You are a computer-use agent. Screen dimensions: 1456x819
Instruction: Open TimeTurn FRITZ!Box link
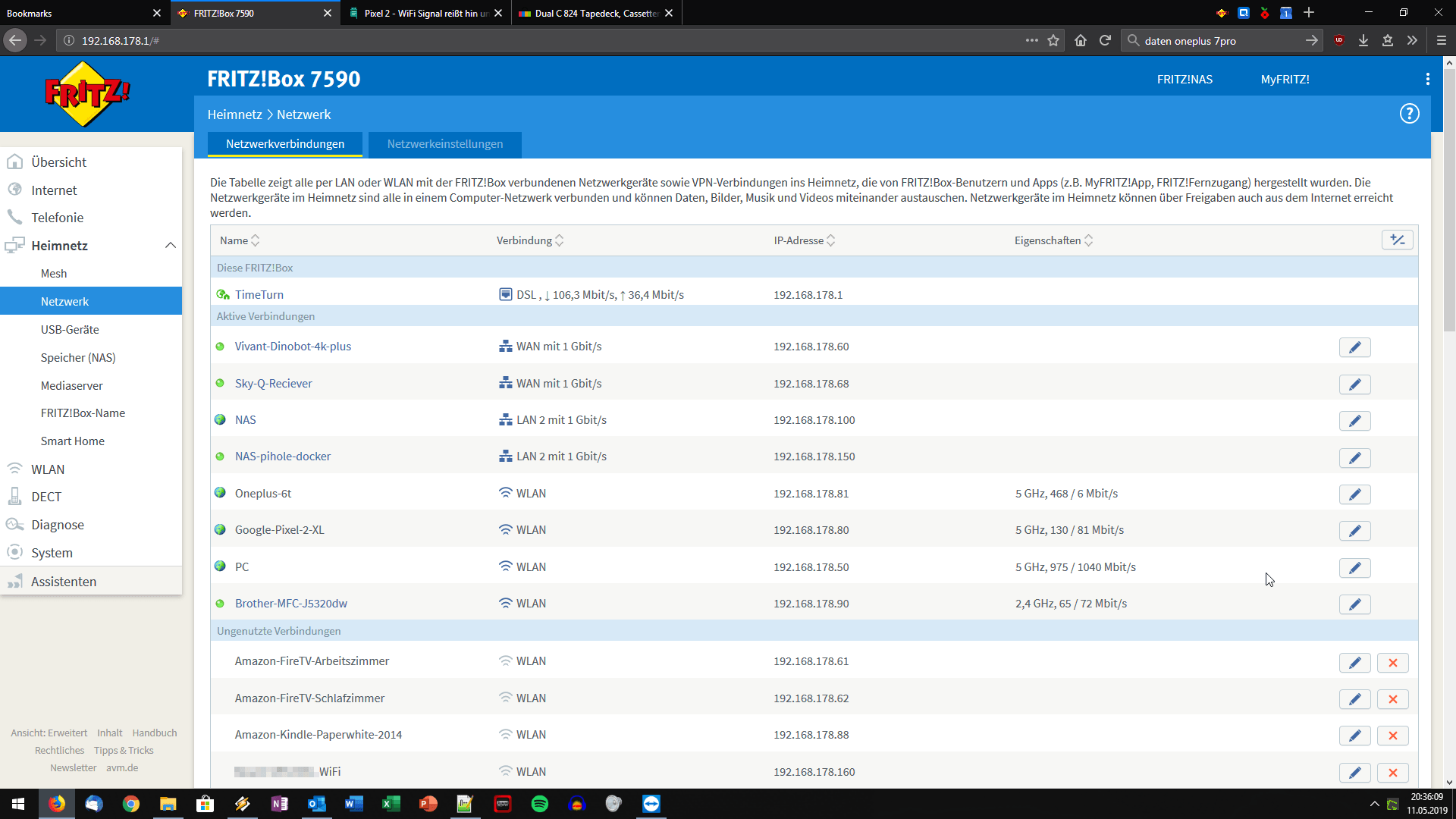tap(259, 295)
